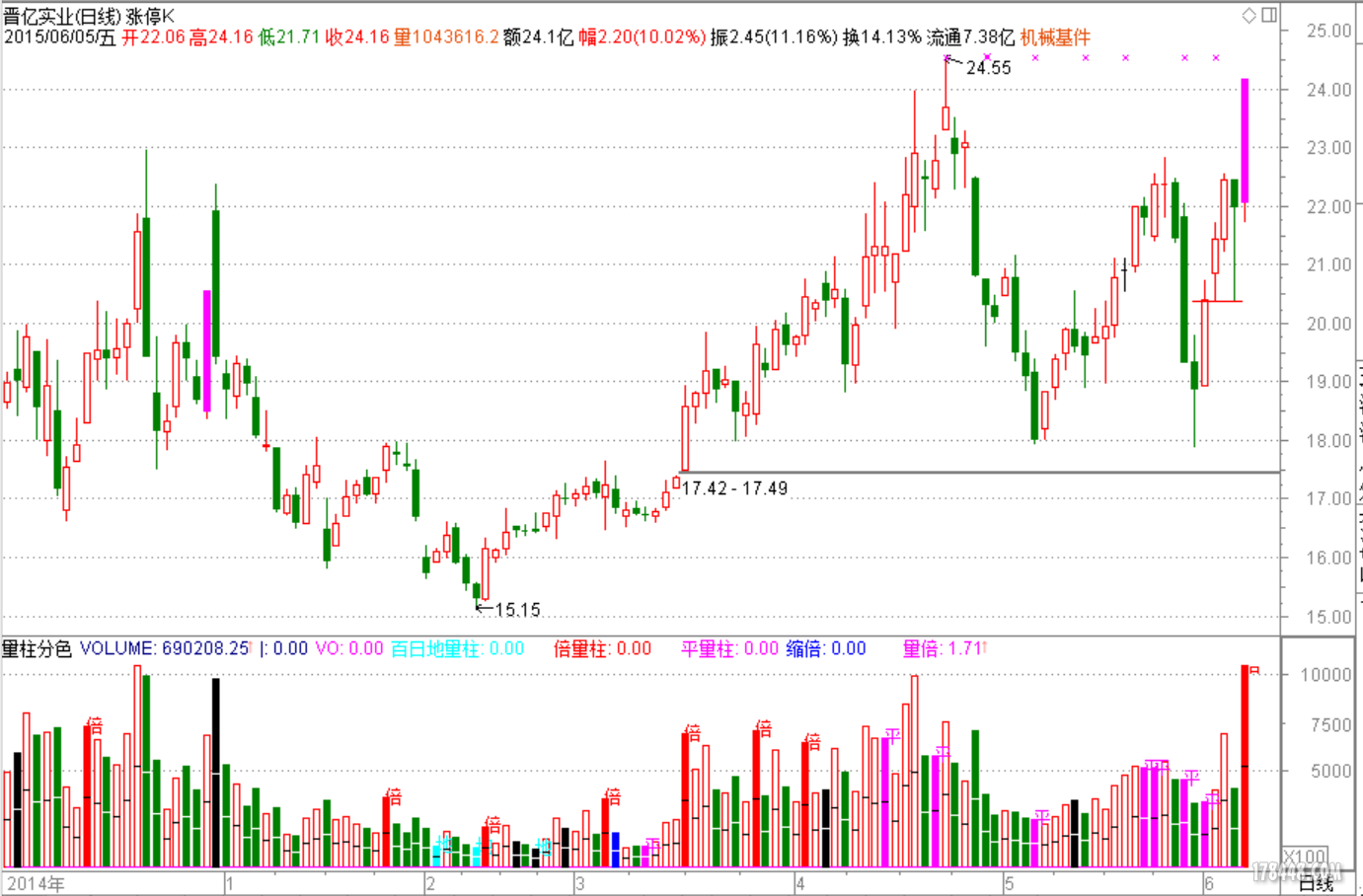The image size is (1363, 896).
Task: Click the tallest red volume bar in June
Action: (x=1245, y=766)
